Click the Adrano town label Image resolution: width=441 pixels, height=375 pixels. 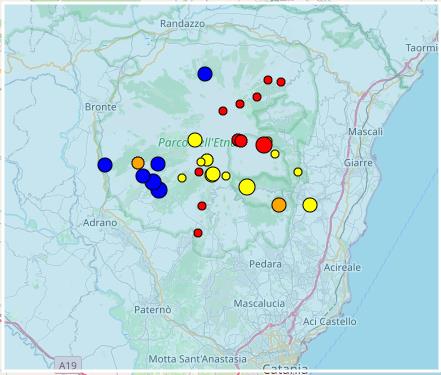[100, 222]
